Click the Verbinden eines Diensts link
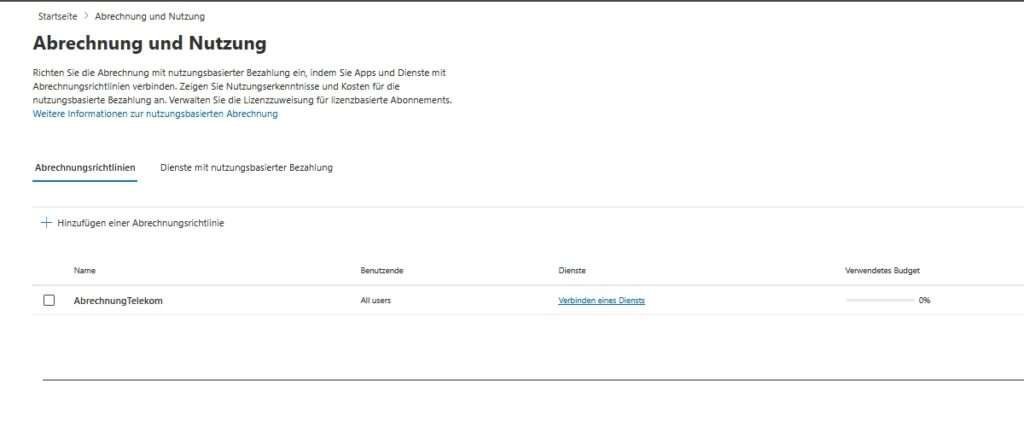Screen dimensions: 1024x427 click(601, 300)
